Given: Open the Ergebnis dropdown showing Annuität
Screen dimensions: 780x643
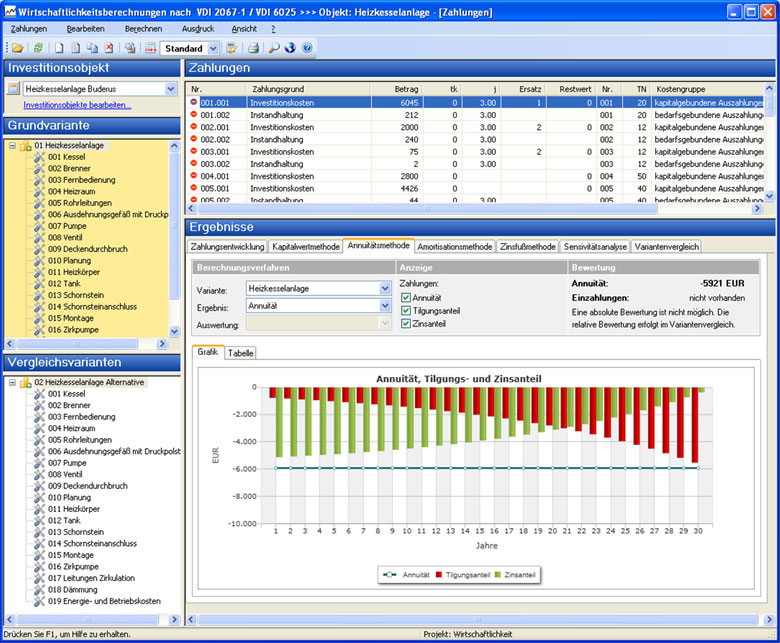Looking at the screenshot, I should coord(385,306).
